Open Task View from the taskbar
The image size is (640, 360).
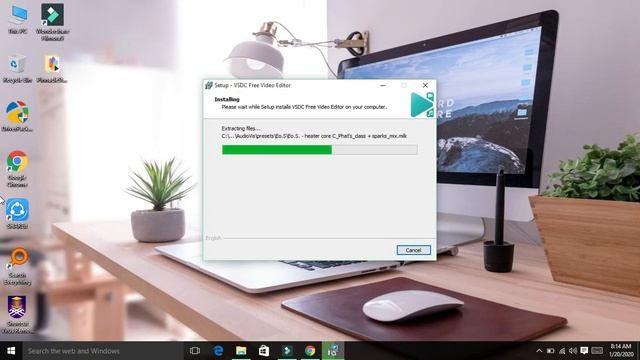tap(195, 351)
